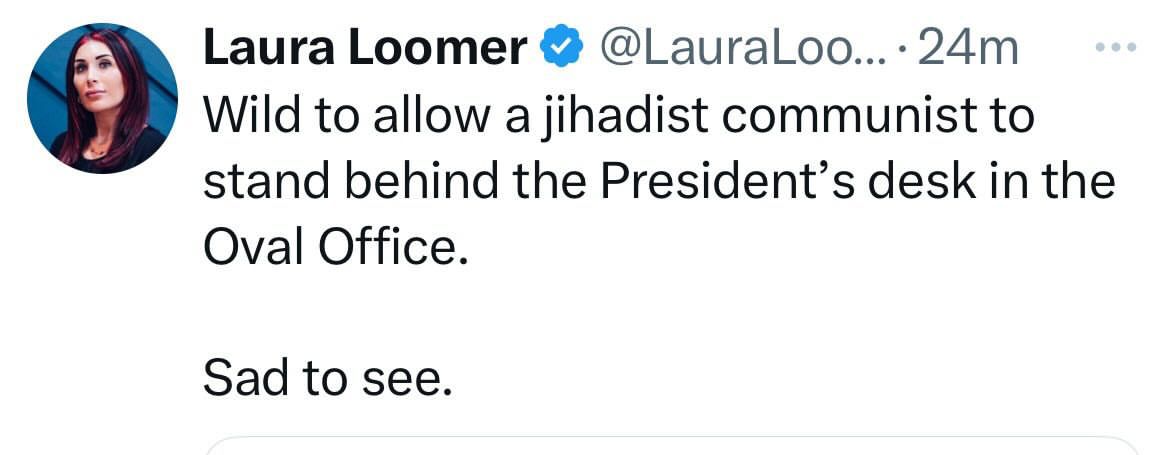Click the "Laura Loomer" display name

tap(366, 48)
